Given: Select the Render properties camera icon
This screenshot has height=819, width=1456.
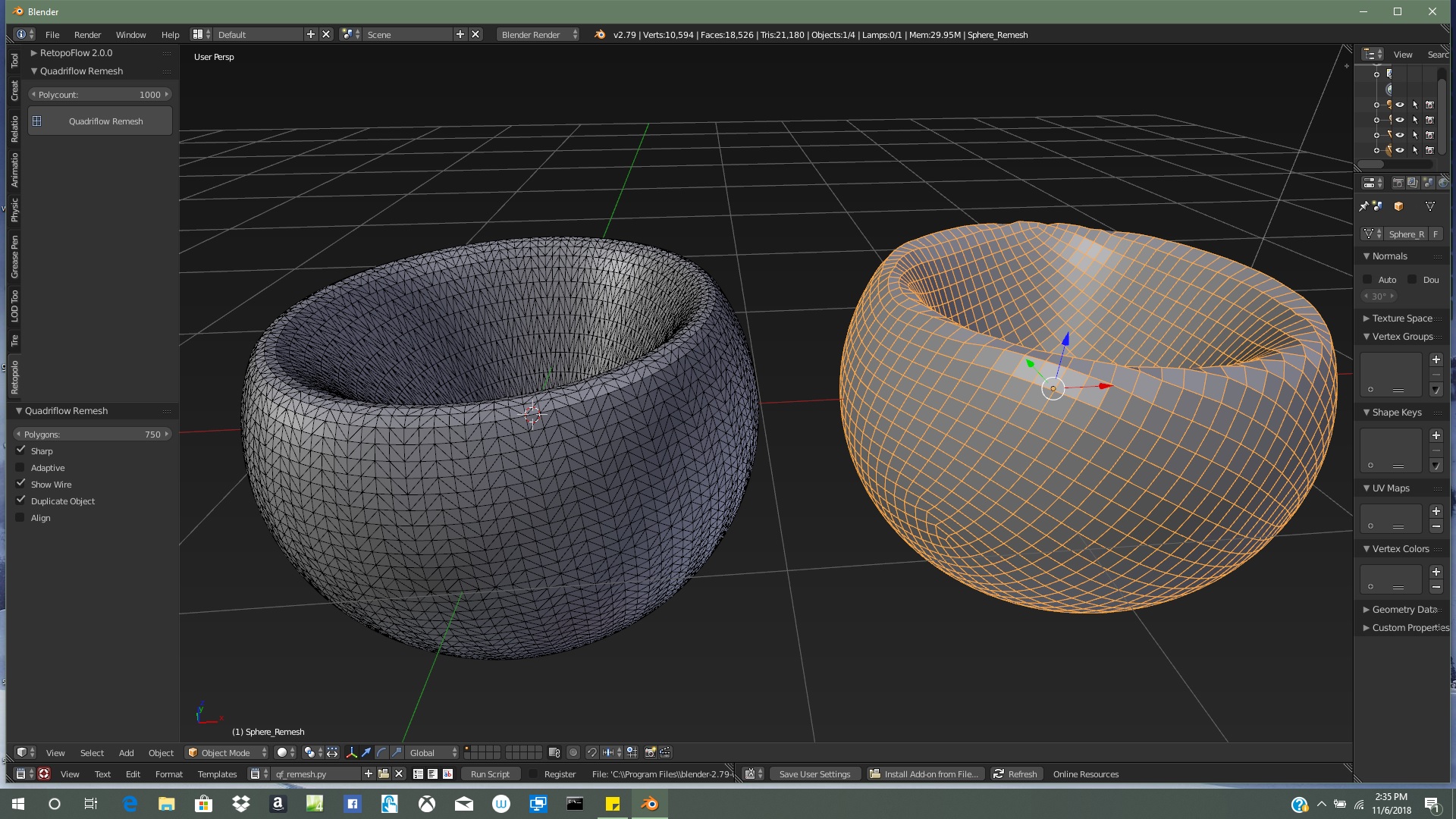Looking at the screenshot, I should 1398,182.
